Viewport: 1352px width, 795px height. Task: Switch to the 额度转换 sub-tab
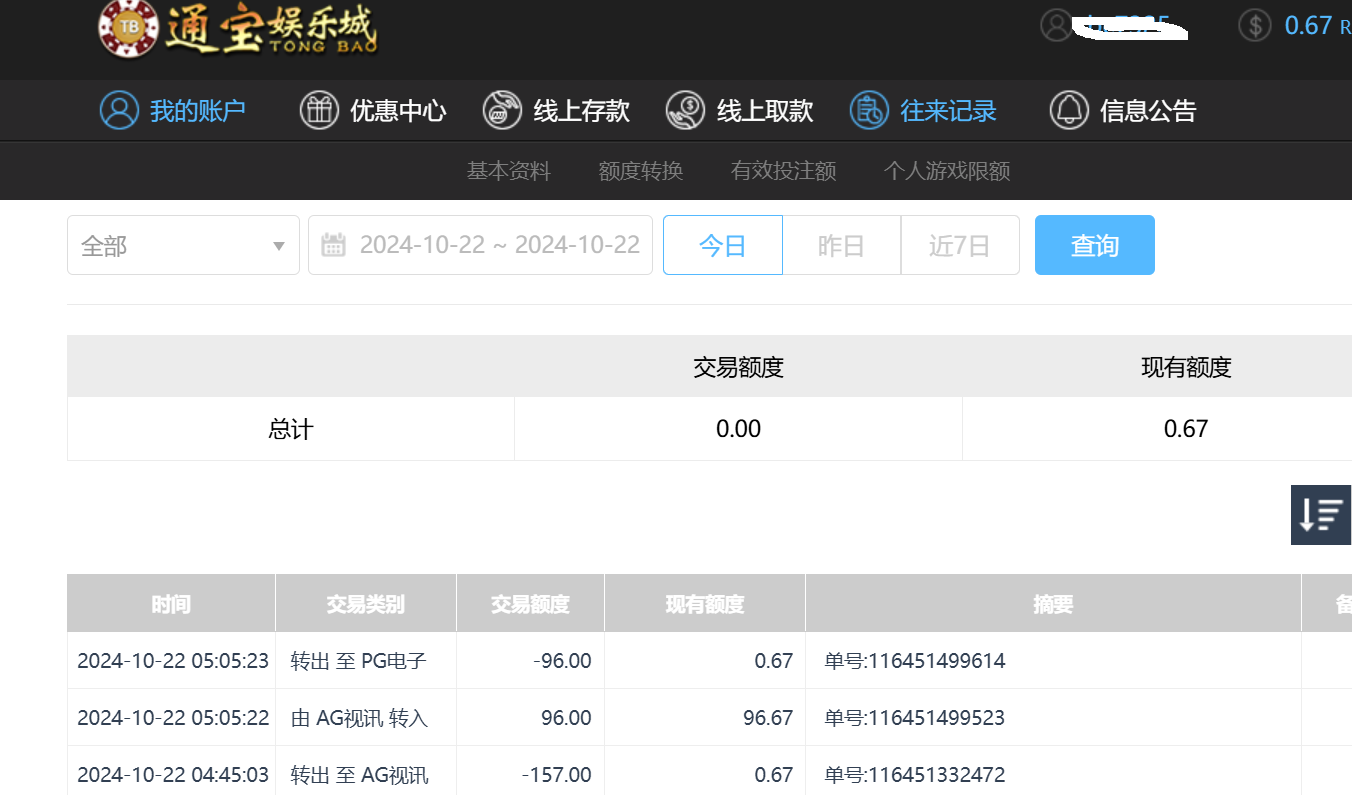[640, 171]
